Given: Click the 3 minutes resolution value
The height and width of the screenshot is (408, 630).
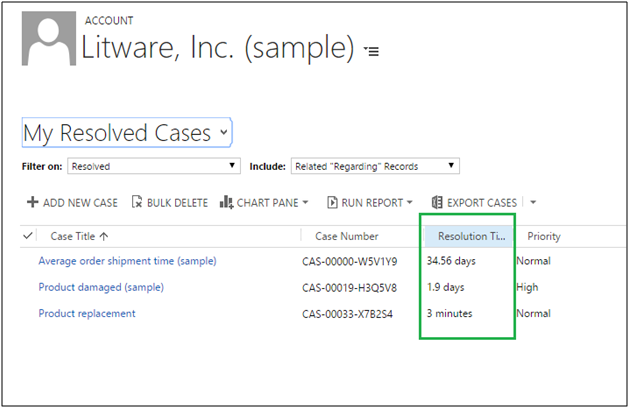Looking at the screenshot, I should tap(449, 314).
